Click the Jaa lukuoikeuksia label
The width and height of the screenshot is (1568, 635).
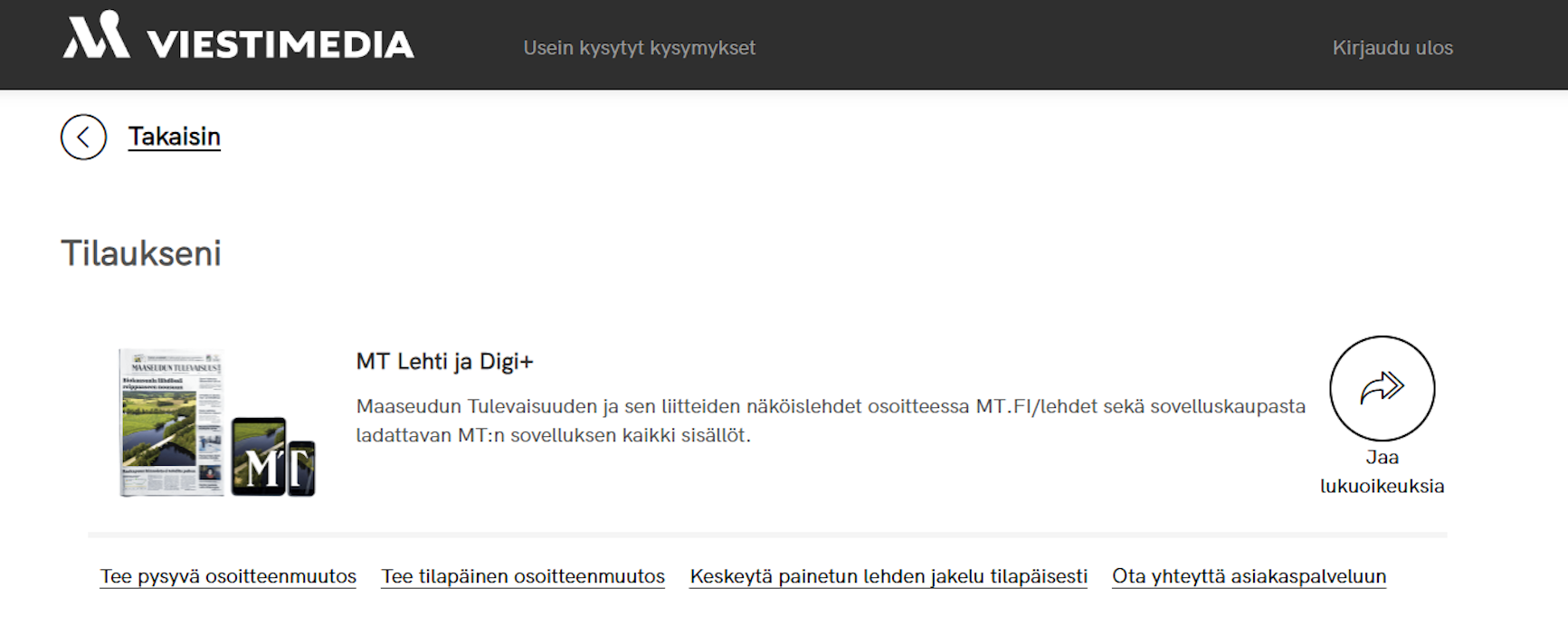click(x=1382, y=472)
